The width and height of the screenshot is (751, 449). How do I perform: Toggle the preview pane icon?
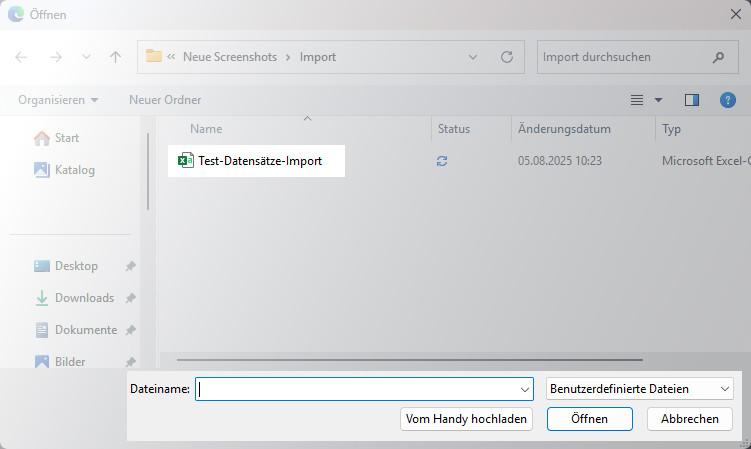click(692, 100)
